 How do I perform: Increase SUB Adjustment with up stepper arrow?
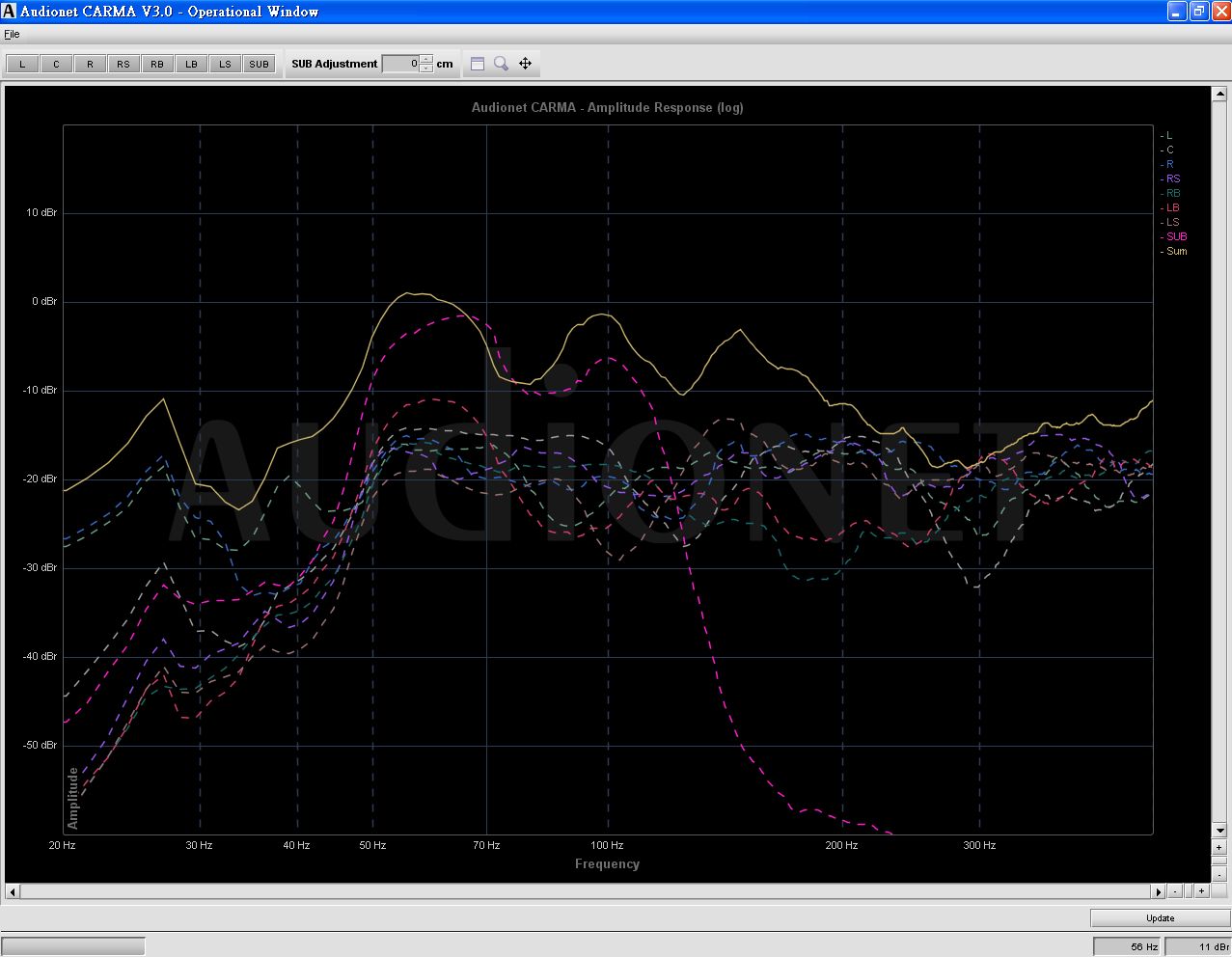[426, 60]
